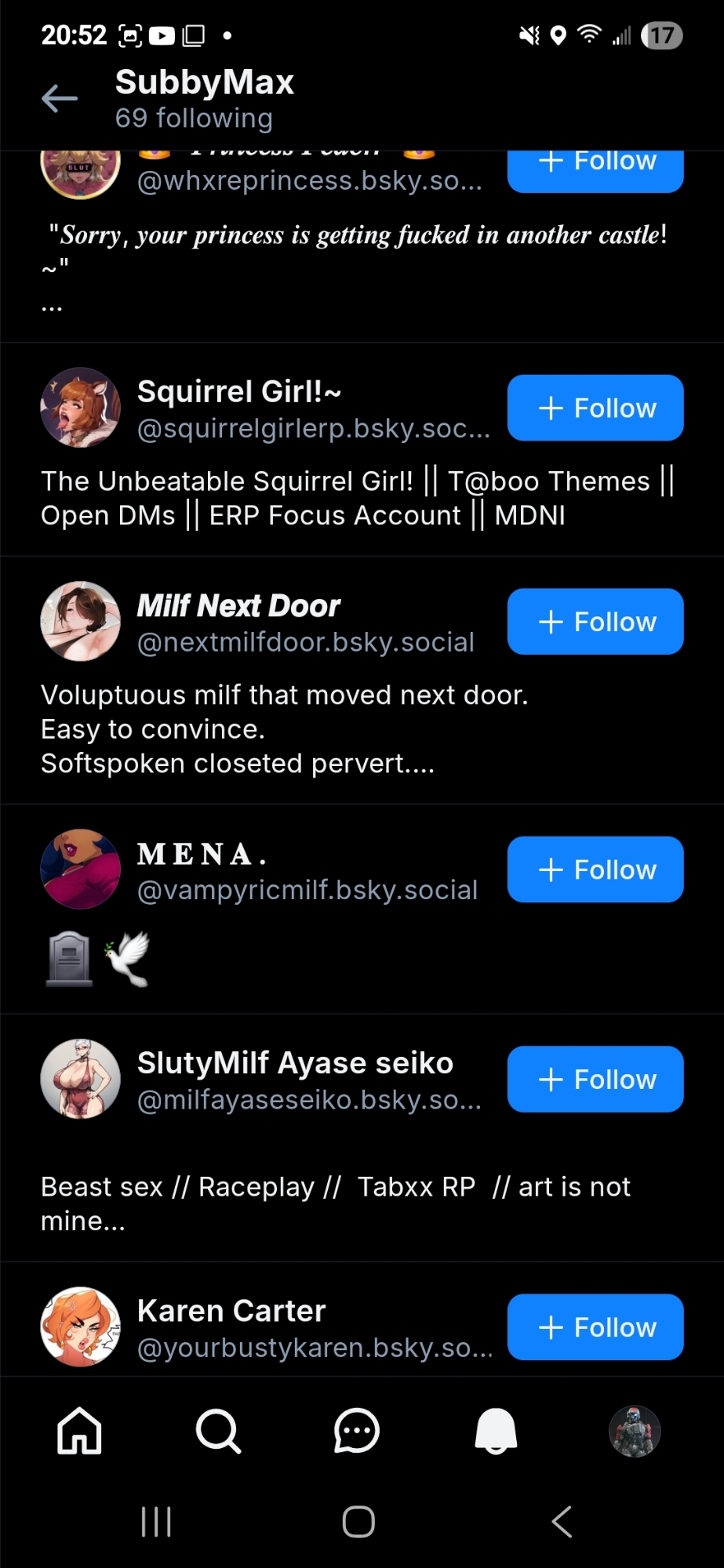Open Karen Carter's profile name
Image resolution: width=724 pixels, height=1568 pixels.
click(231, 1311)
